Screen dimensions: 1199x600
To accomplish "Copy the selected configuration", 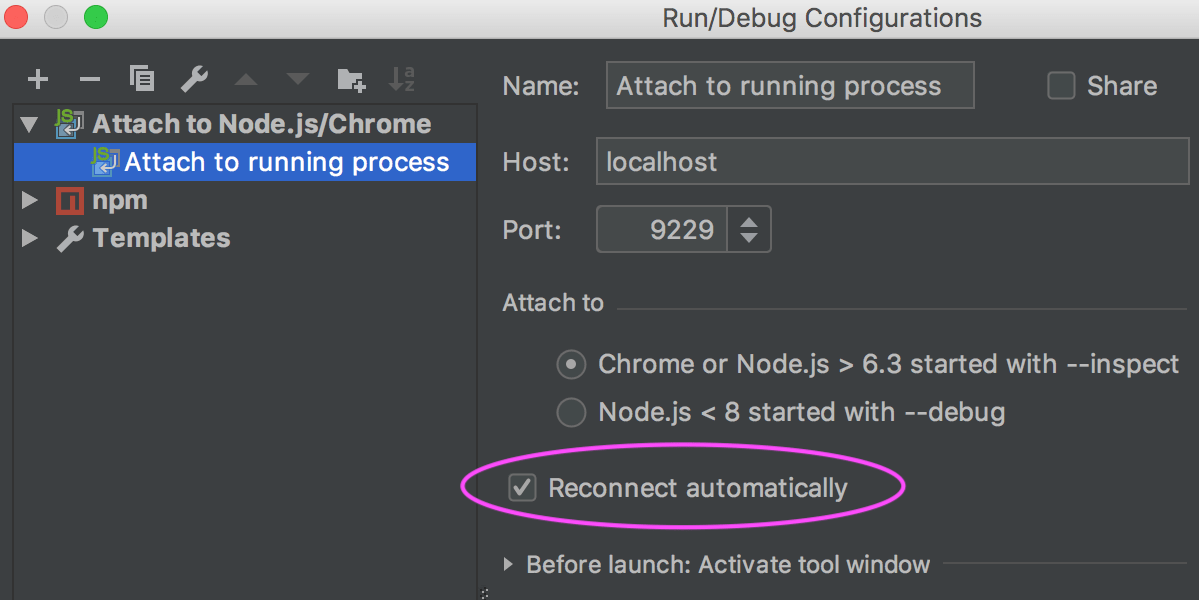I will pos(142,78).
